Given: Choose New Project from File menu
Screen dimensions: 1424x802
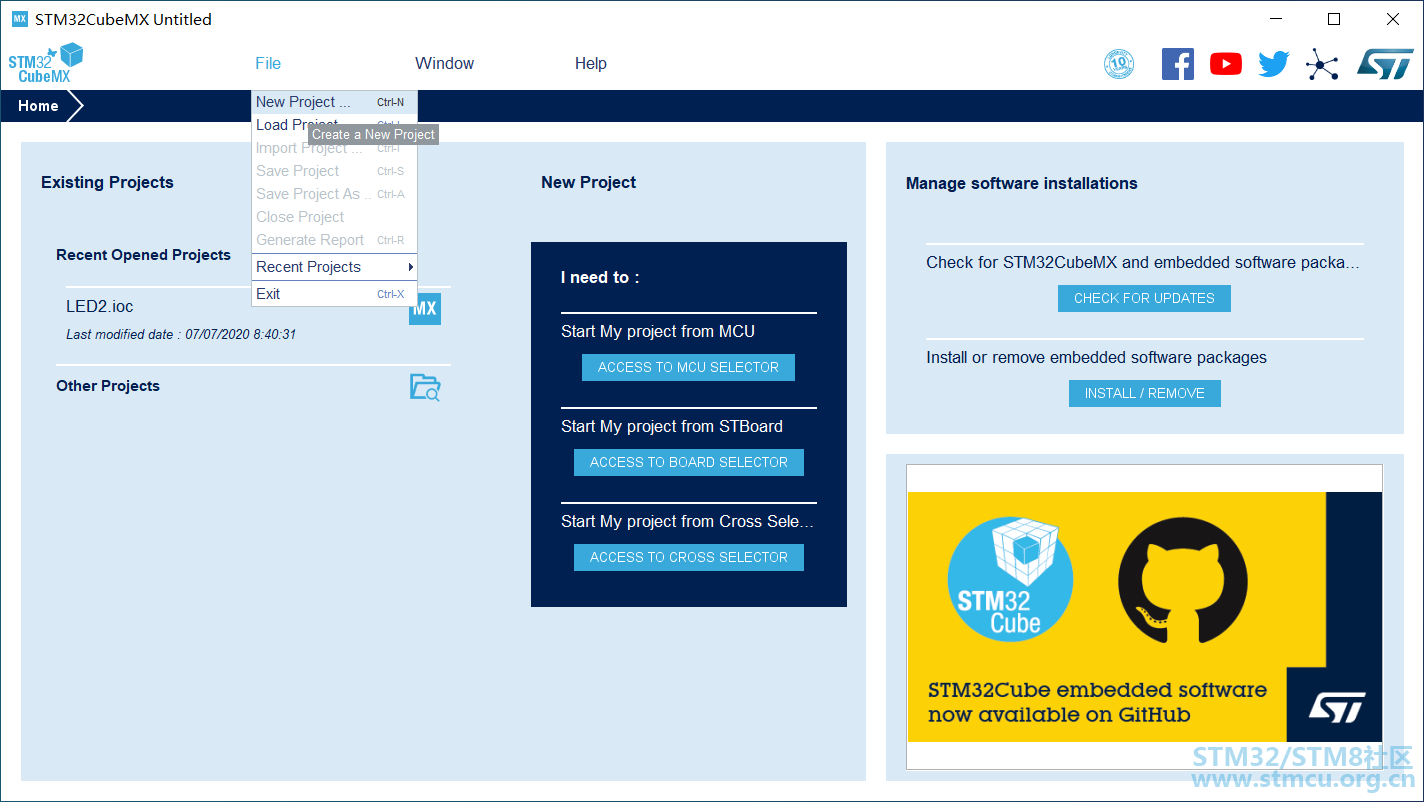Looking at the screenshot, I should 334,102.
